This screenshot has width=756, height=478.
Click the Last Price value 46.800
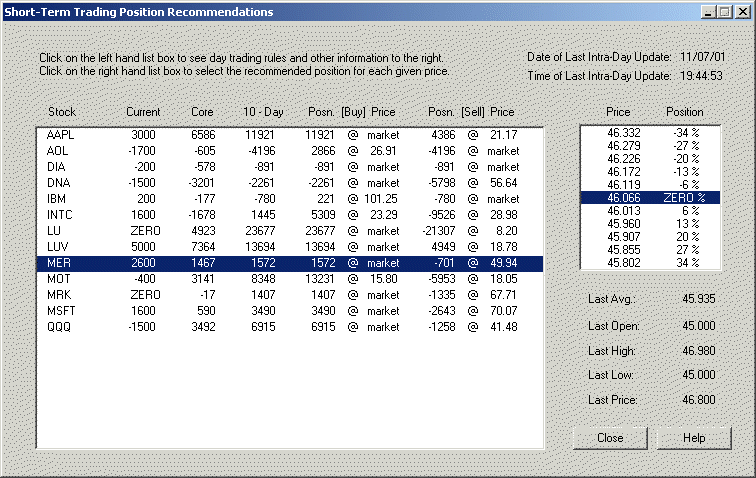[699, 400]
